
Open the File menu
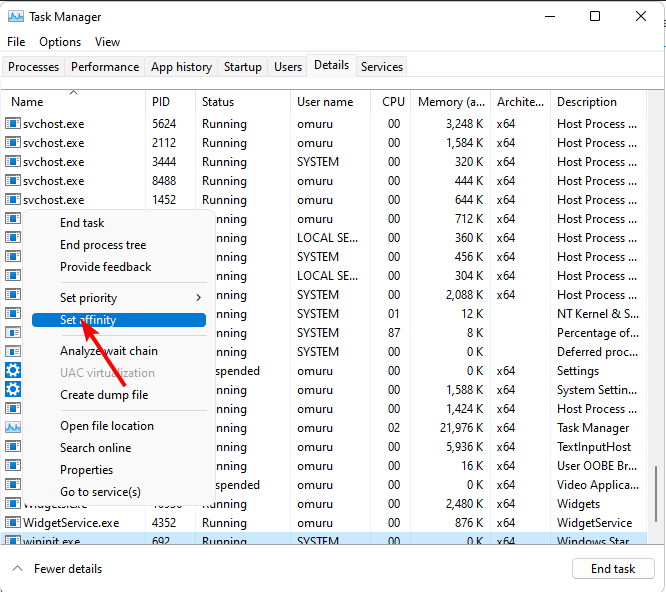[x=16, y=42]
